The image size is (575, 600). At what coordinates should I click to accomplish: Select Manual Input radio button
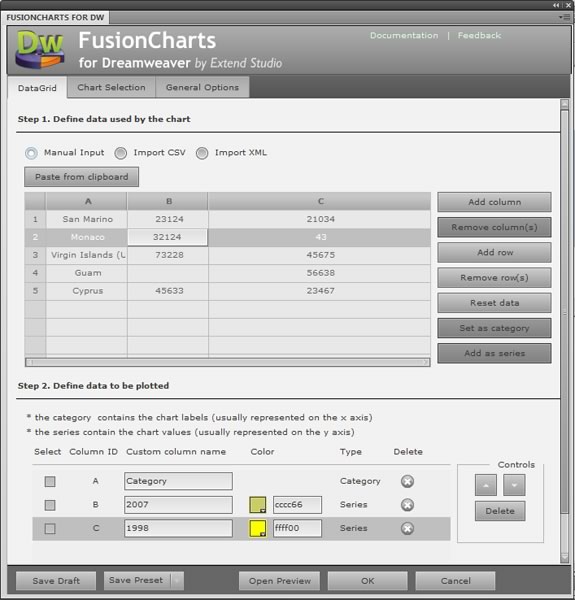pyautogui.click(x=31, y=153)
